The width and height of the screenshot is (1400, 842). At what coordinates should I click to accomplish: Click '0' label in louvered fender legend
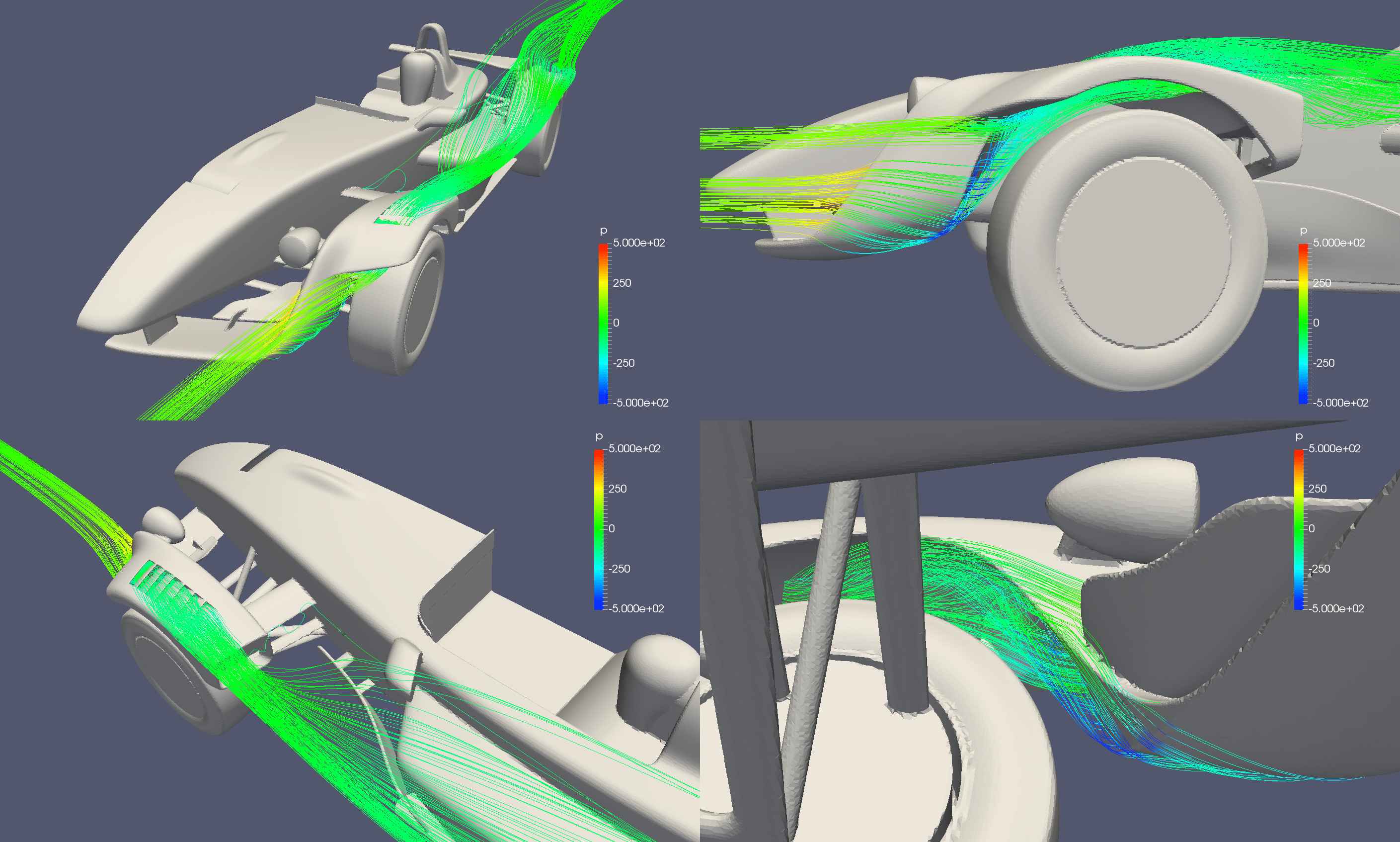[612, 529]
